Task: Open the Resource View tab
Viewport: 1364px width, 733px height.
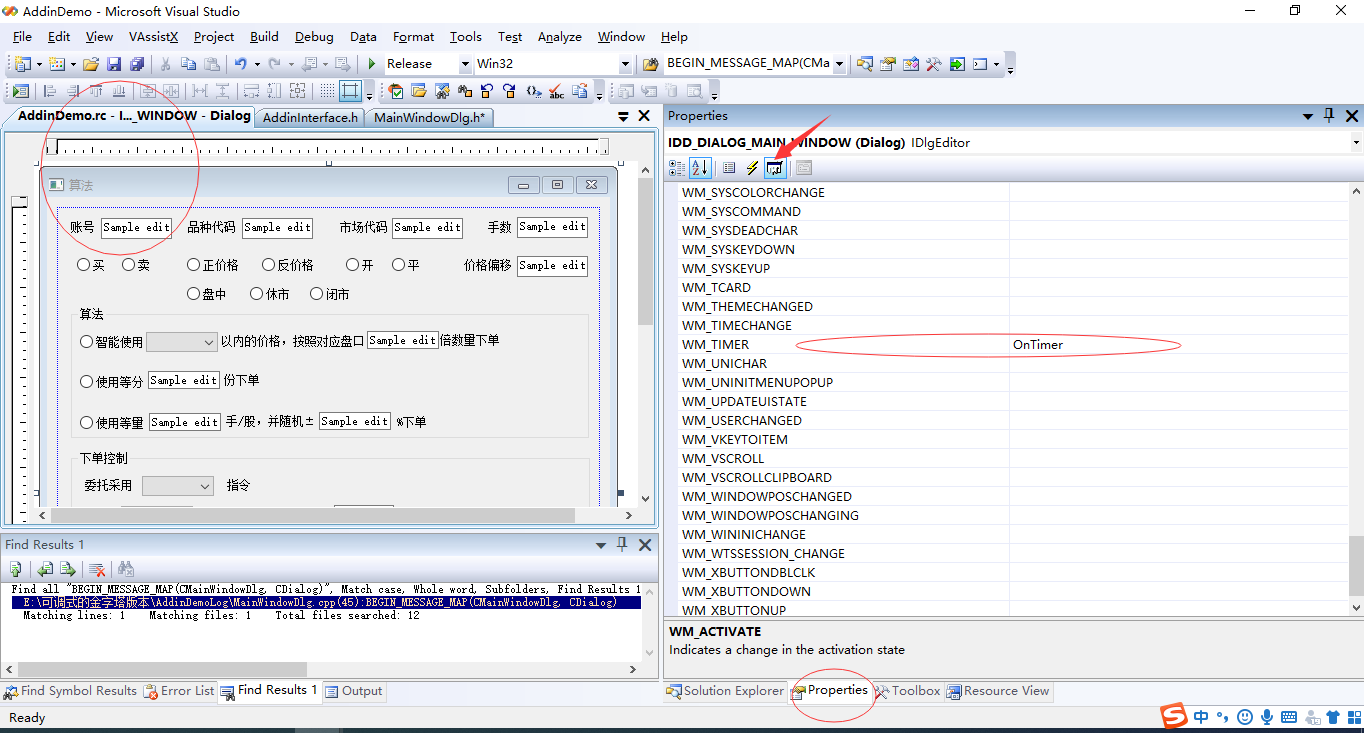Action: coord(997,691)
